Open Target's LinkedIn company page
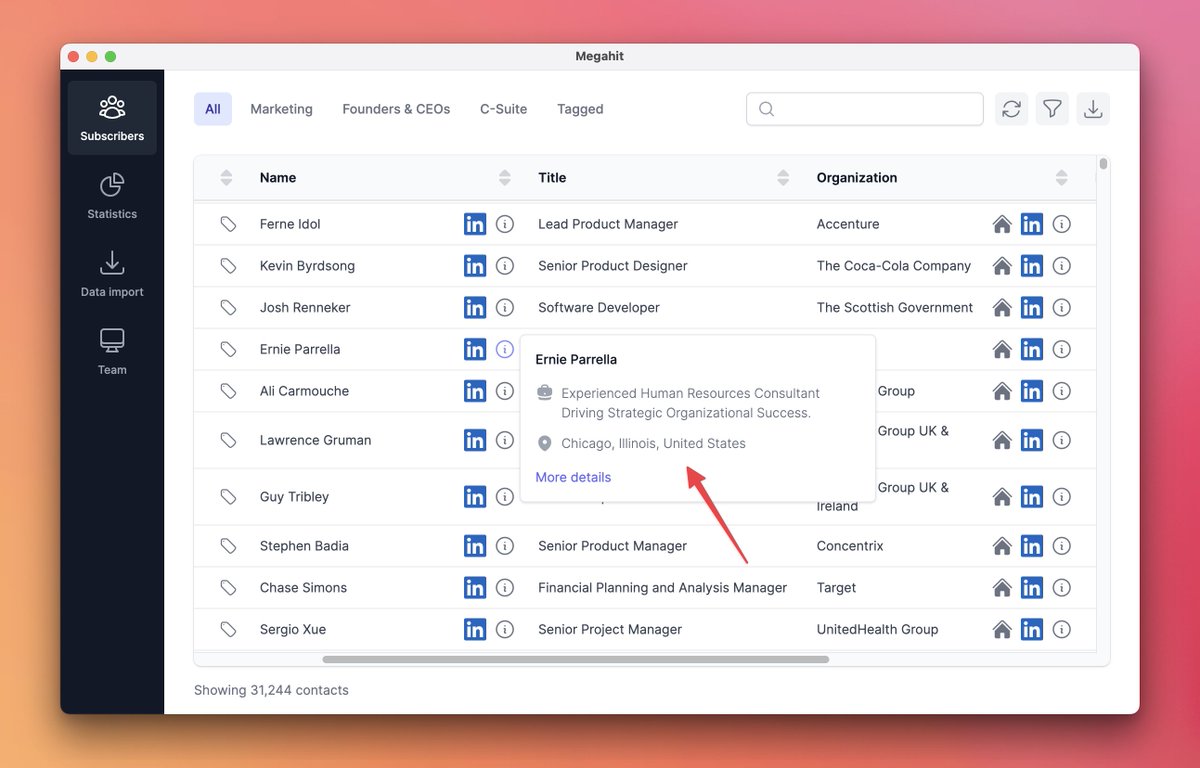Image resolution: width=1200 pixels, height=768 pixels. click(1032, 588)
